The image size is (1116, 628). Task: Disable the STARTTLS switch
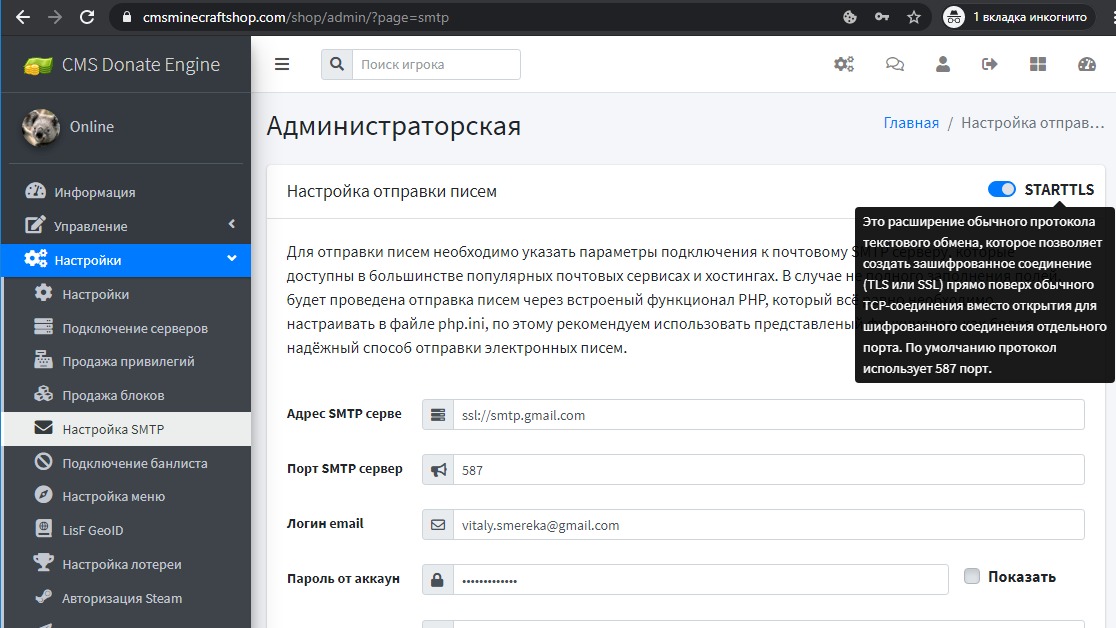tap(1001, 190)
